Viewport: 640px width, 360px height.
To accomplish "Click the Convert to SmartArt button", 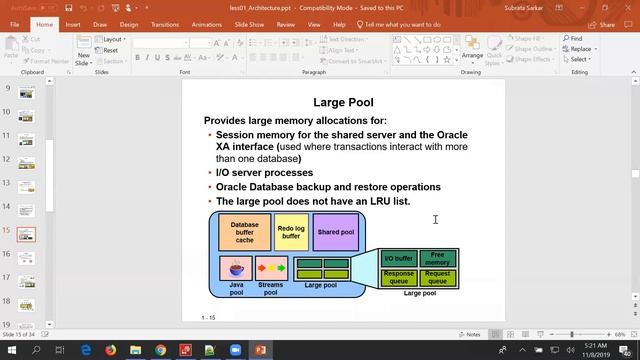I will coord(353,61).
